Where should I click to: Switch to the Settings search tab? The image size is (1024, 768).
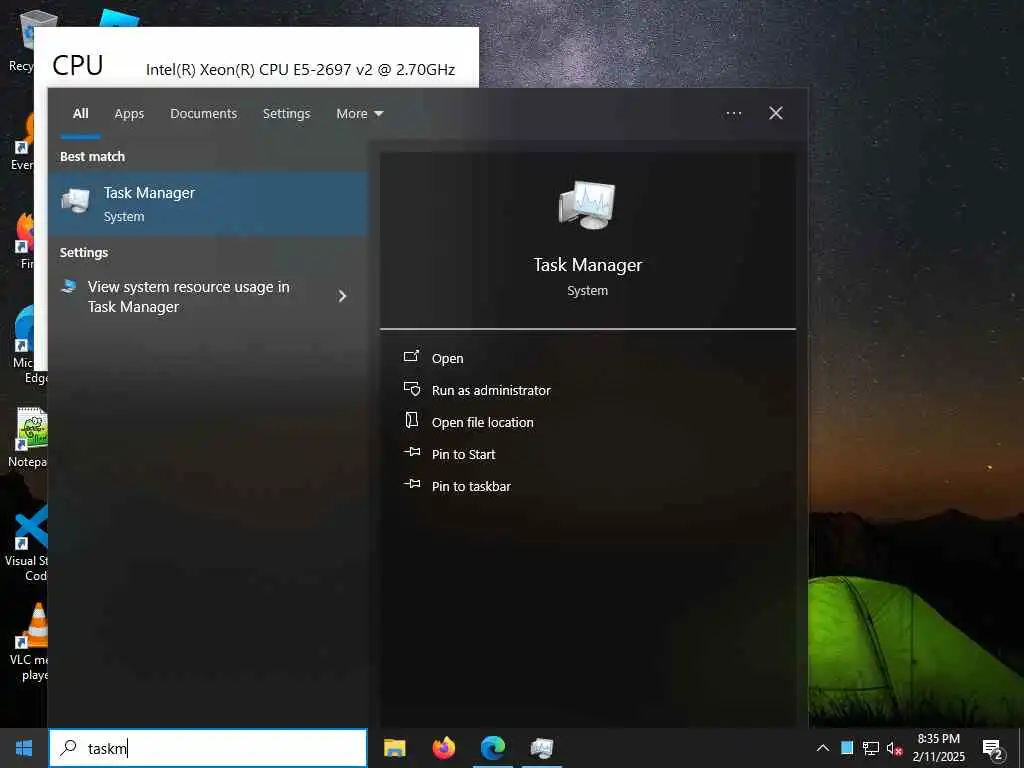point(287,114)
